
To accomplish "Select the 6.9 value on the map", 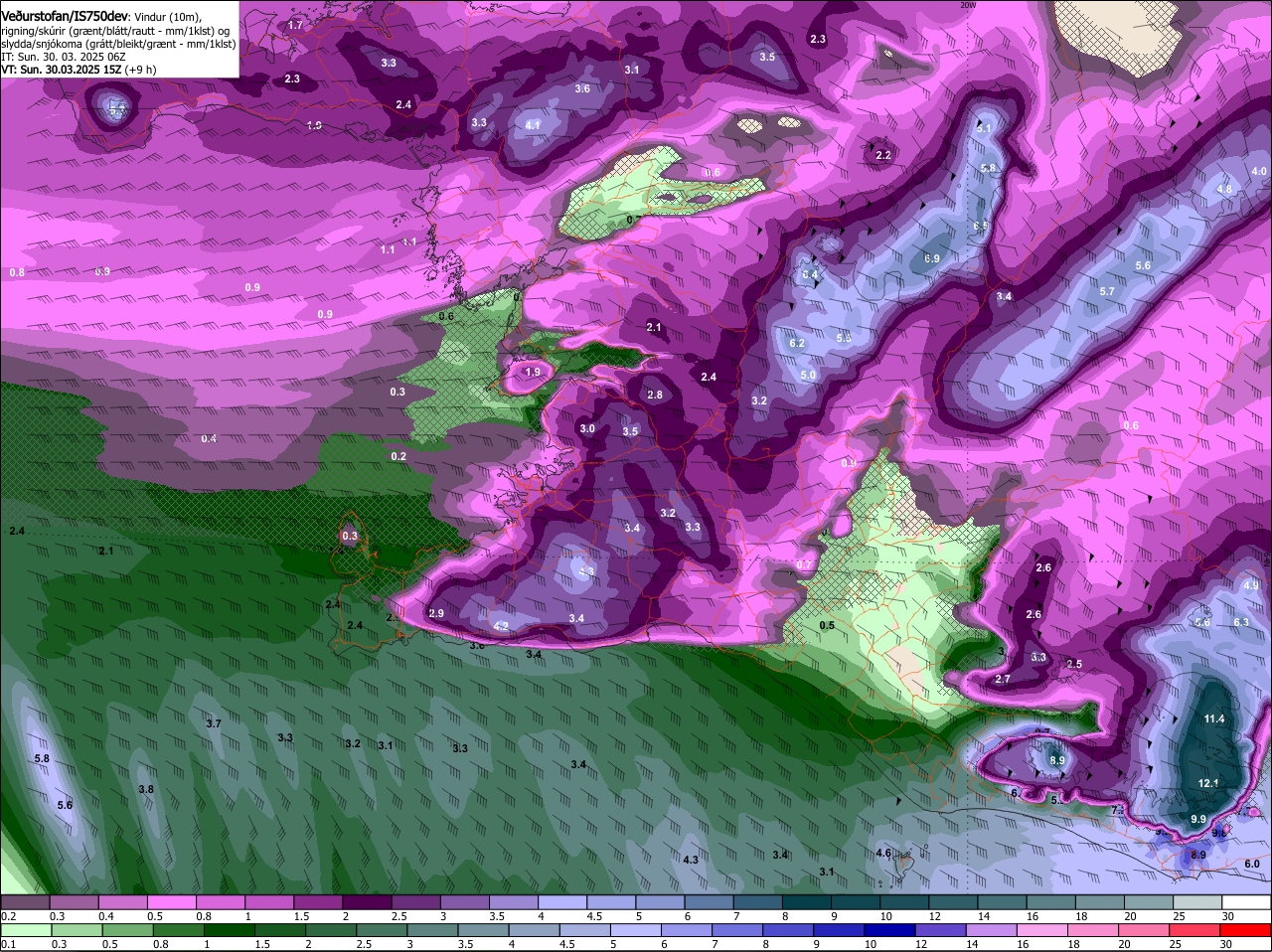I will coord(932,258).
